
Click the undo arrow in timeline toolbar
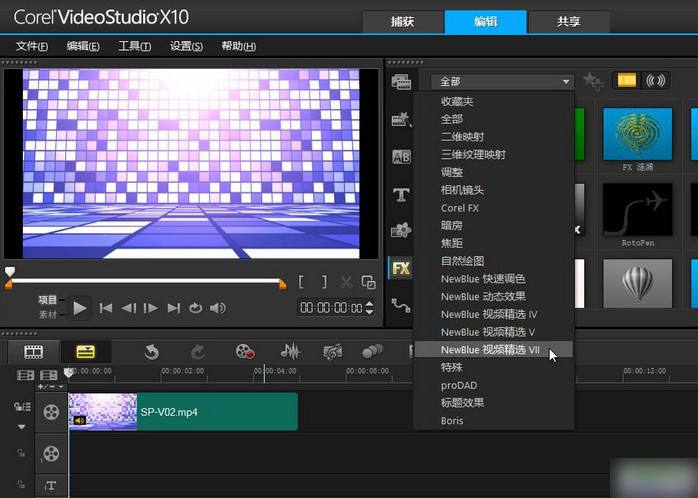[151, 351]
